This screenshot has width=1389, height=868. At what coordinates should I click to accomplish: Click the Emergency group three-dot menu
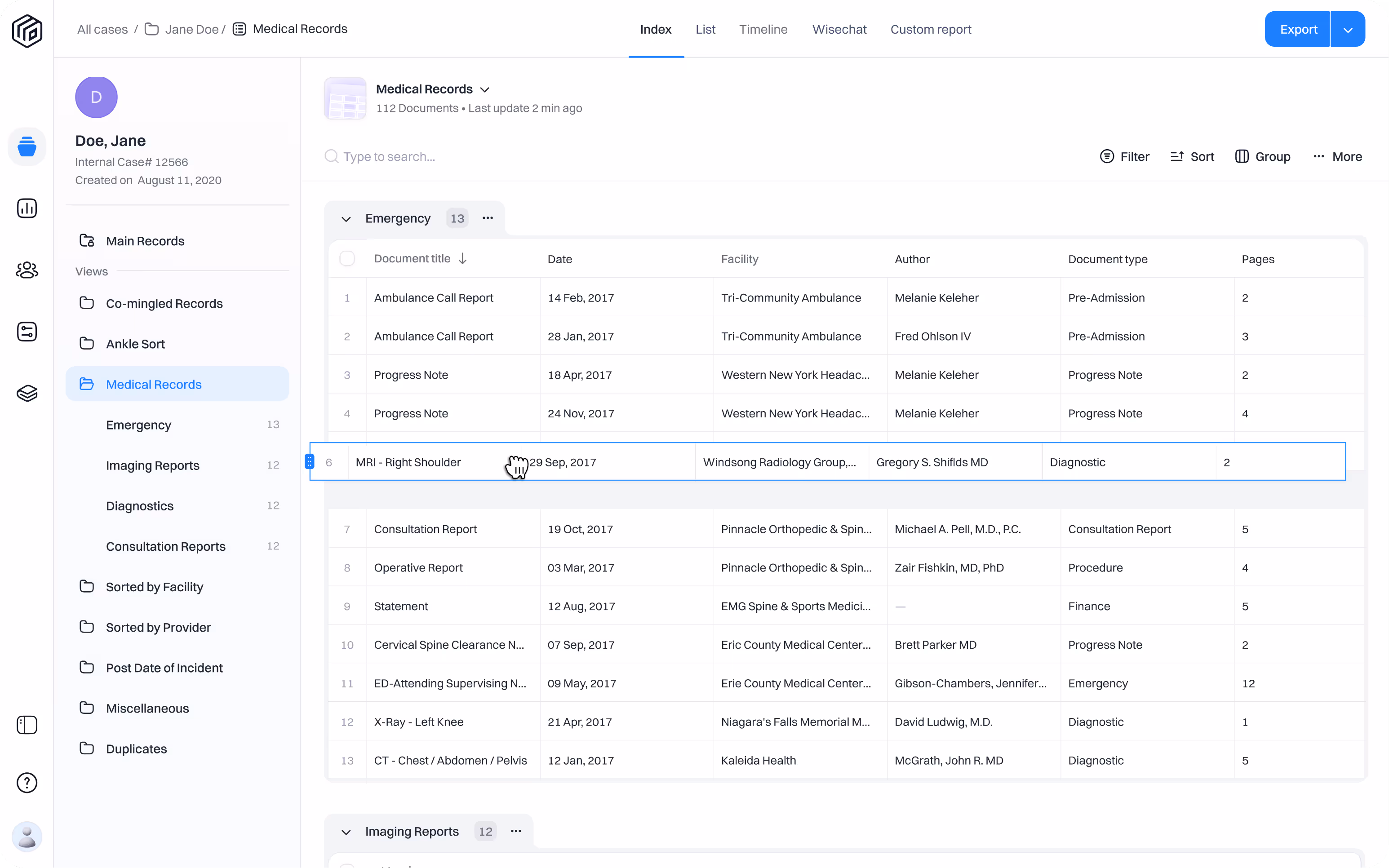pos(488,218)
